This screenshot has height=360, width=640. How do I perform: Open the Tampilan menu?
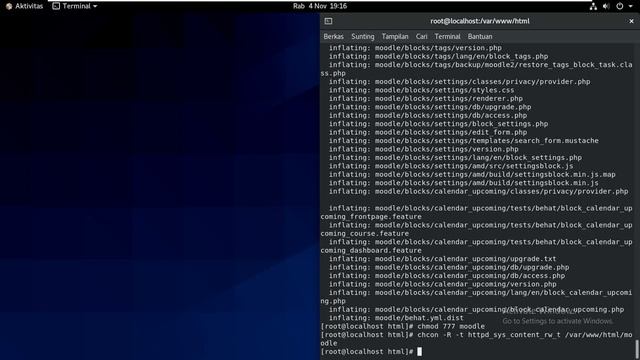[x=395, y=36]
